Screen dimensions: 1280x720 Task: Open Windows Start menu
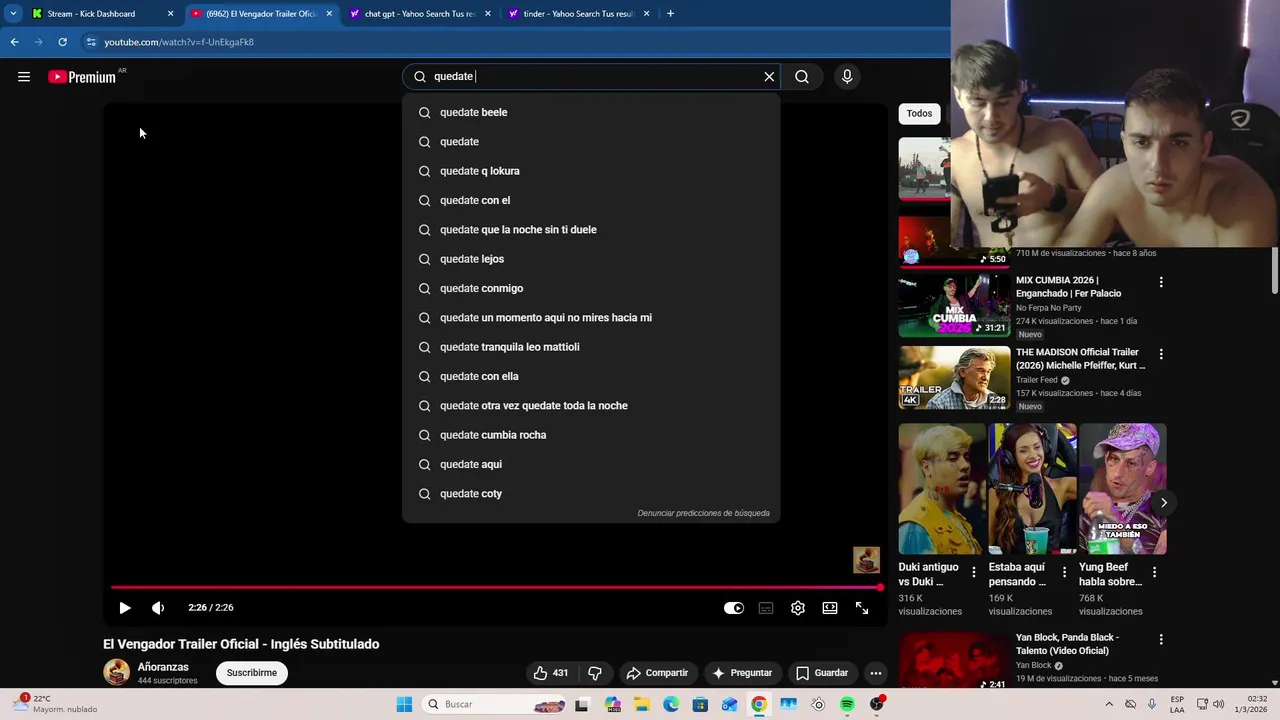pos(404,704)
